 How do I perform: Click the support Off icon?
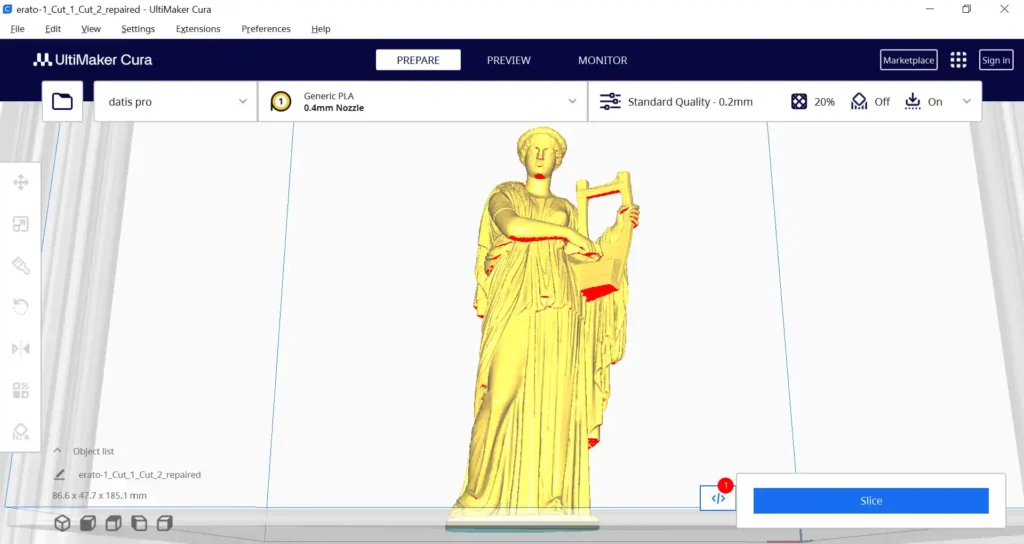point(859,101)
